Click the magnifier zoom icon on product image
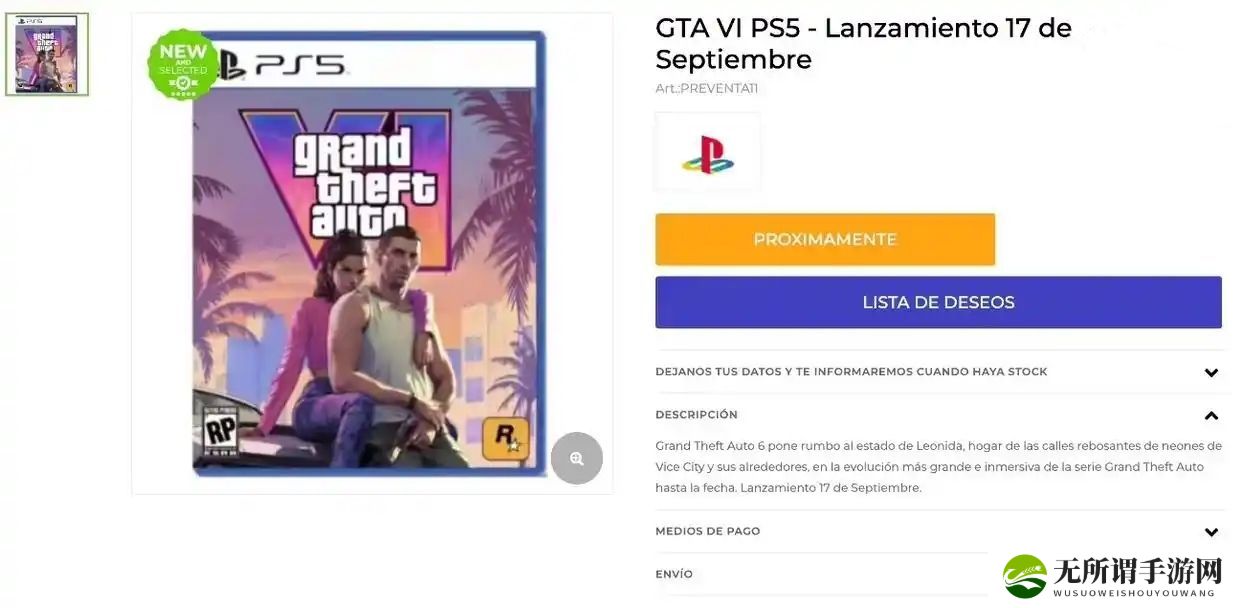Image resolution: width=1242 pixels, height=608 pixels. coord(577,458)
